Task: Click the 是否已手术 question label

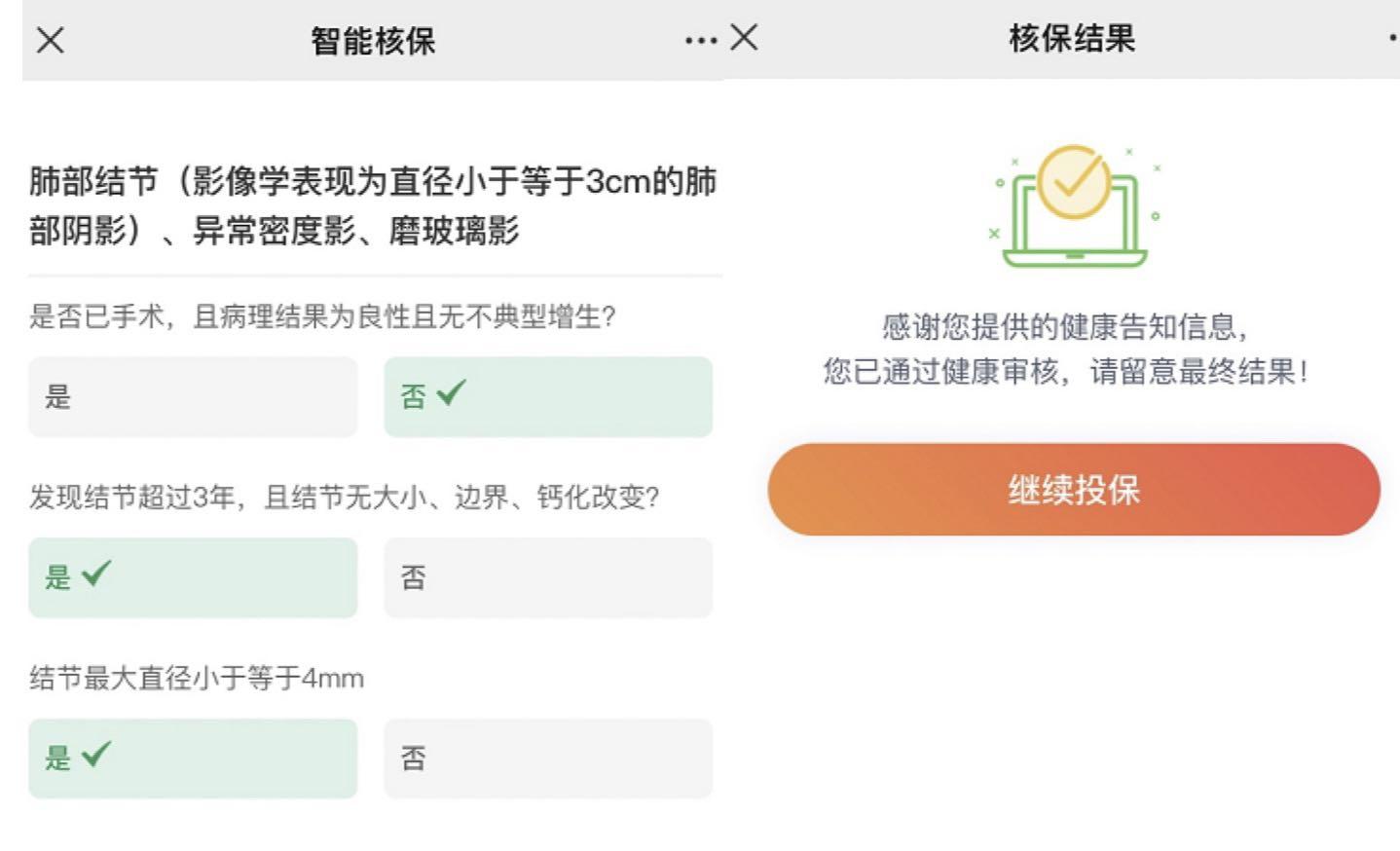Action: click(x=322, y=316)
